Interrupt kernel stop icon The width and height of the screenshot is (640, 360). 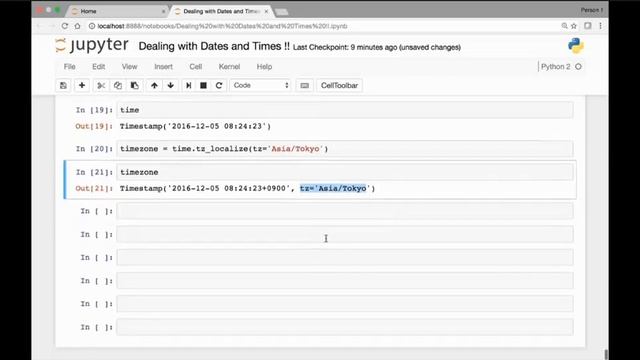click(203, 85)
